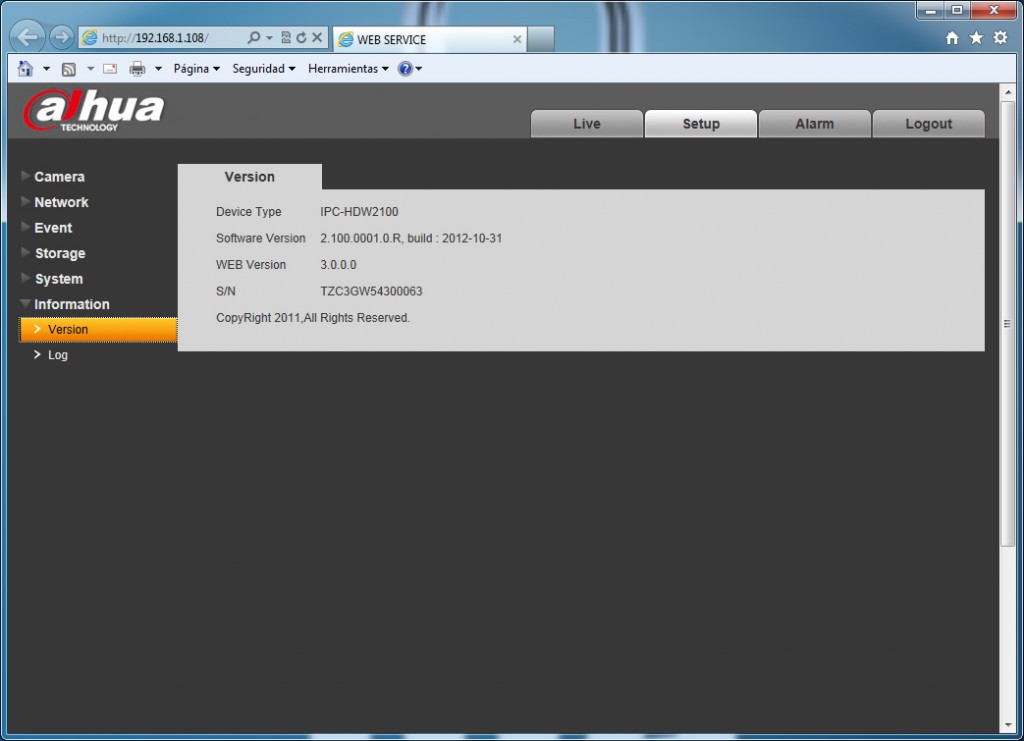Switch to the Live view tab

587,123
